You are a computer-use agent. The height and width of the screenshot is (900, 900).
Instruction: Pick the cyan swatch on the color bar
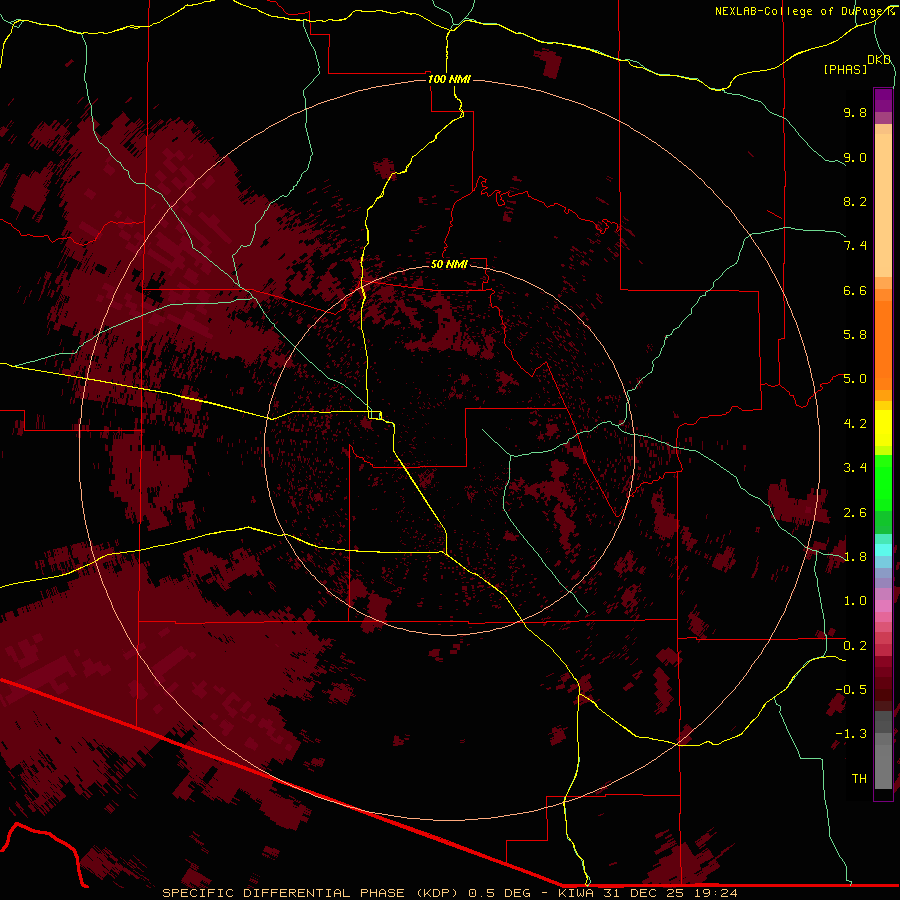tap(883, 550)
